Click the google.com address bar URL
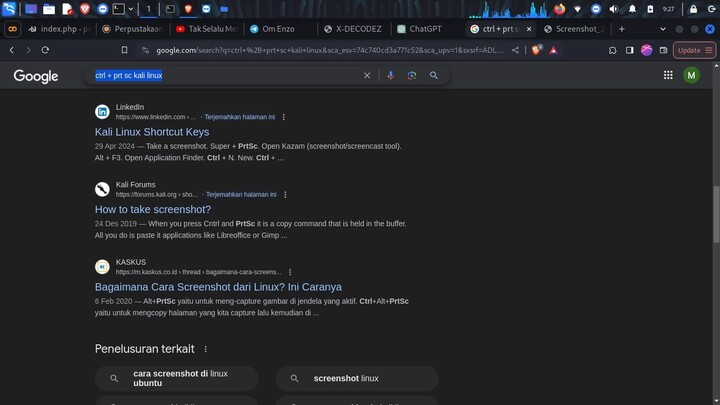Viewport: 720px width, 405px height. point(330,50)
